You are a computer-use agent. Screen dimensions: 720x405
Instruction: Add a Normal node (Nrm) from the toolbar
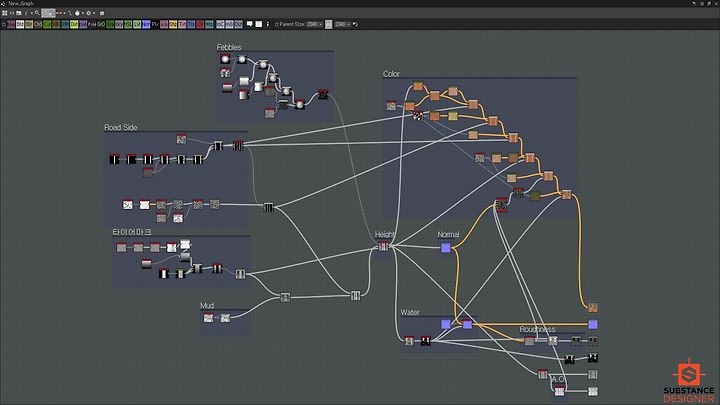pyautogui.click(x=146, y=24)
